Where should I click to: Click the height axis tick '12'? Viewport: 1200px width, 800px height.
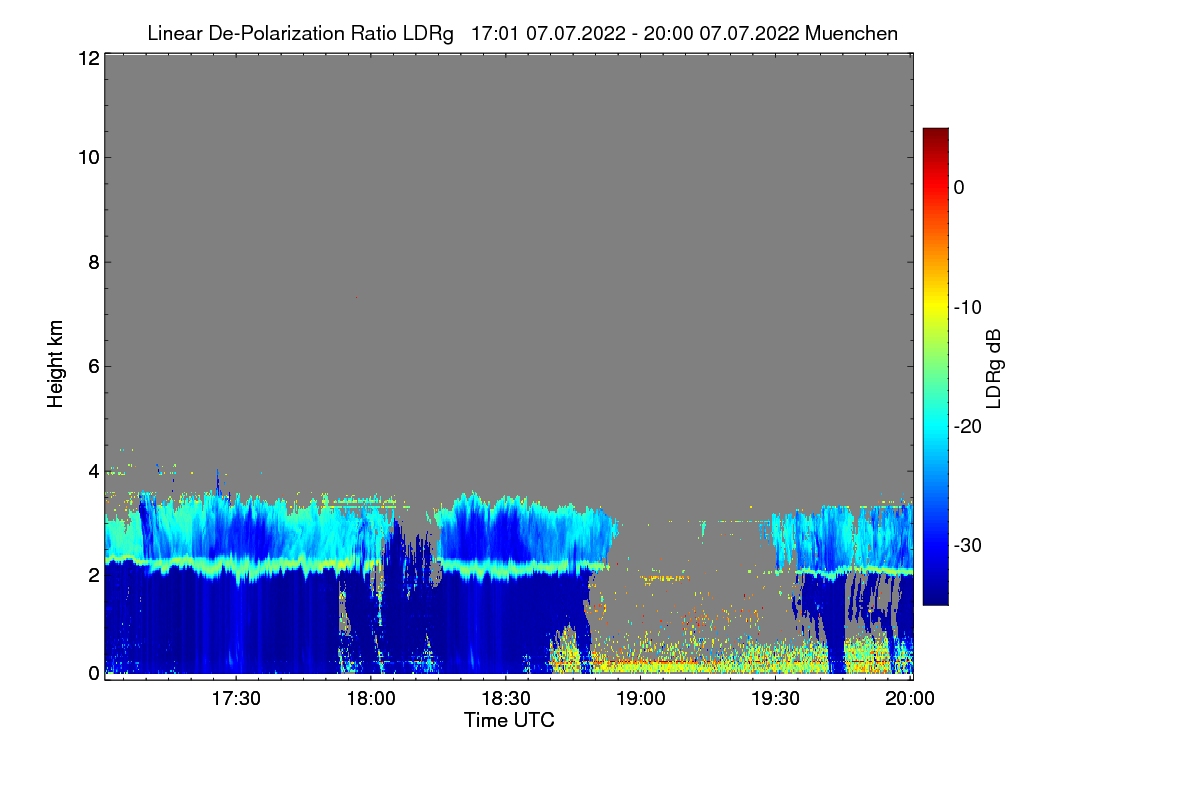[87, 58]
